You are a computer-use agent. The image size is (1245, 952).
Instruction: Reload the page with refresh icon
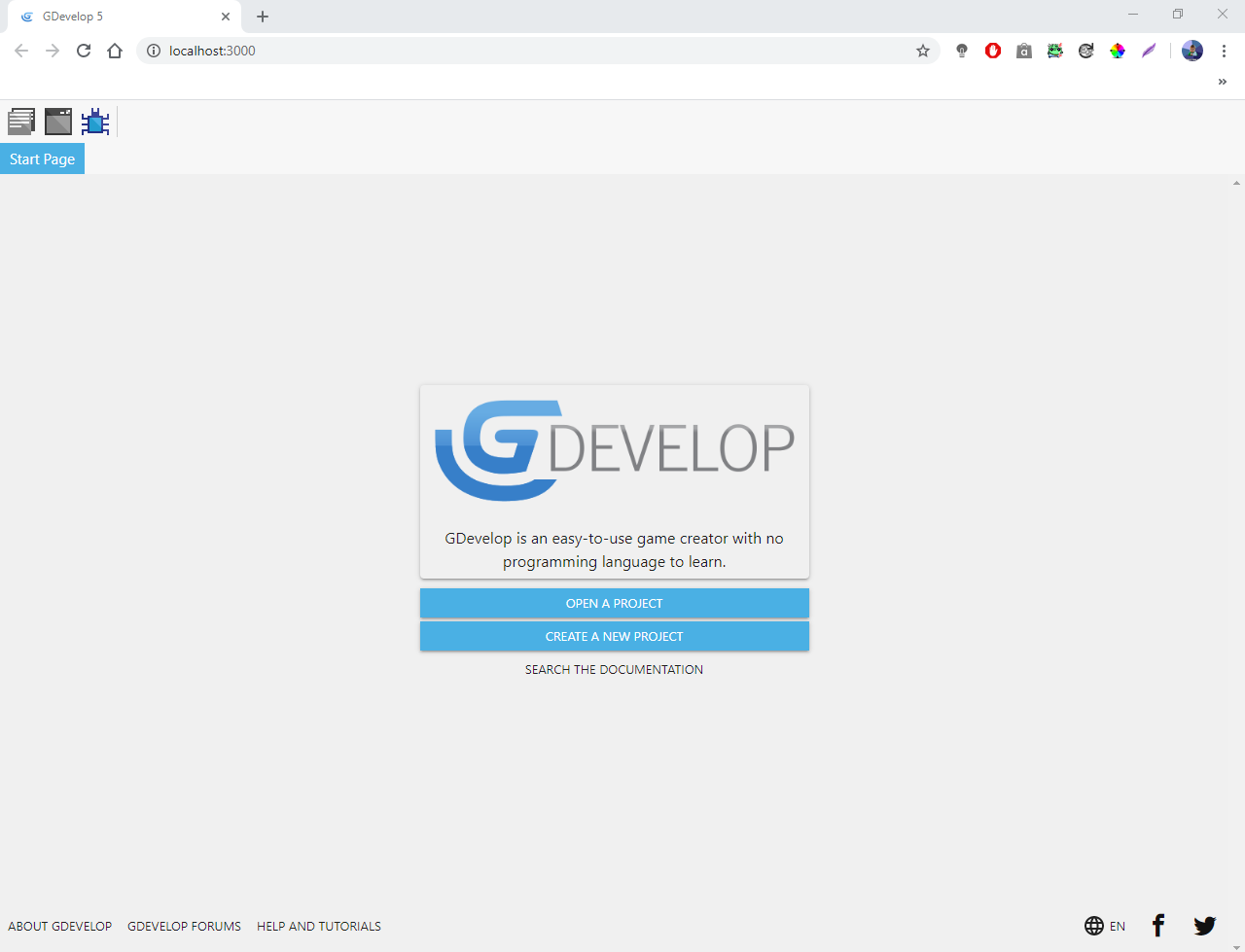coord(84,51)
